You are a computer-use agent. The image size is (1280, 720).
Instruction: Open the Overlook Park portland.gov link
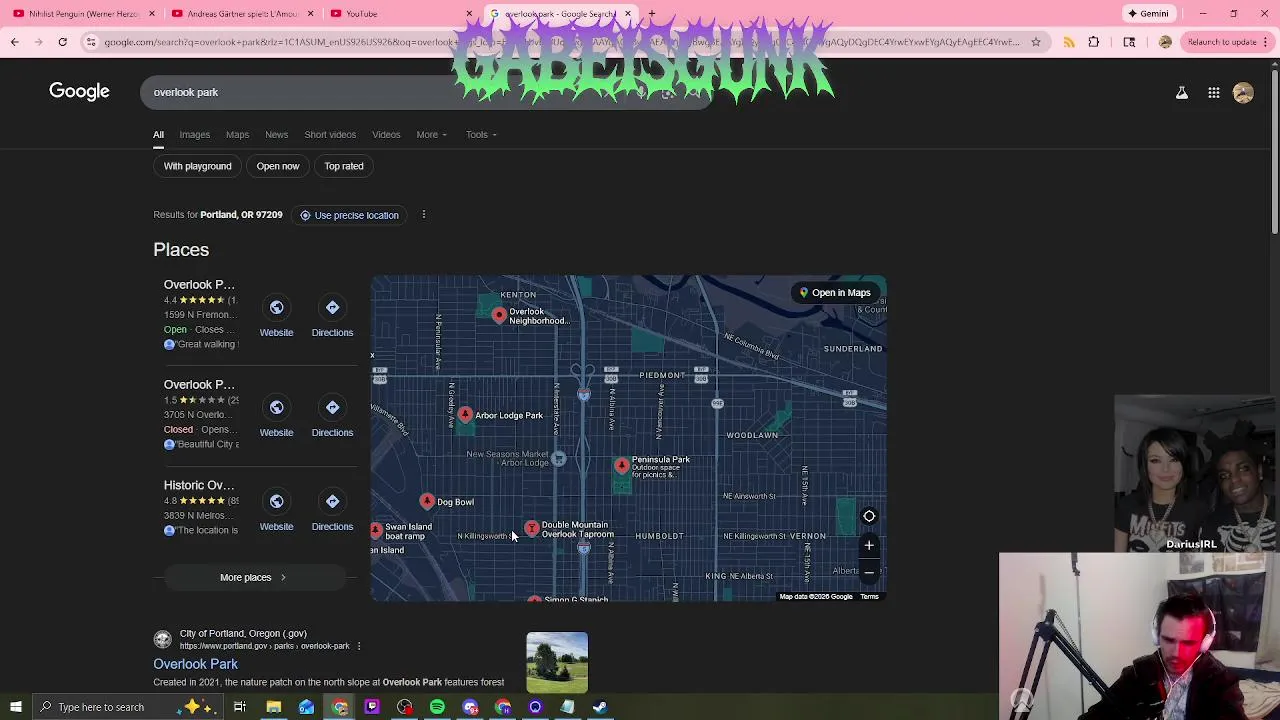click(195, 664)
